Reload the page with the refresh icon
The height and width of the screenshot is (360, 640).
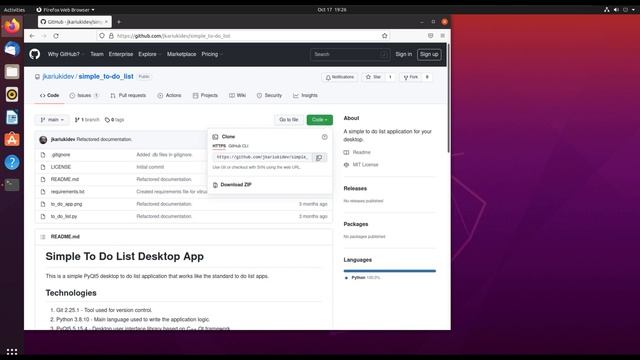[x=56, y=36]
